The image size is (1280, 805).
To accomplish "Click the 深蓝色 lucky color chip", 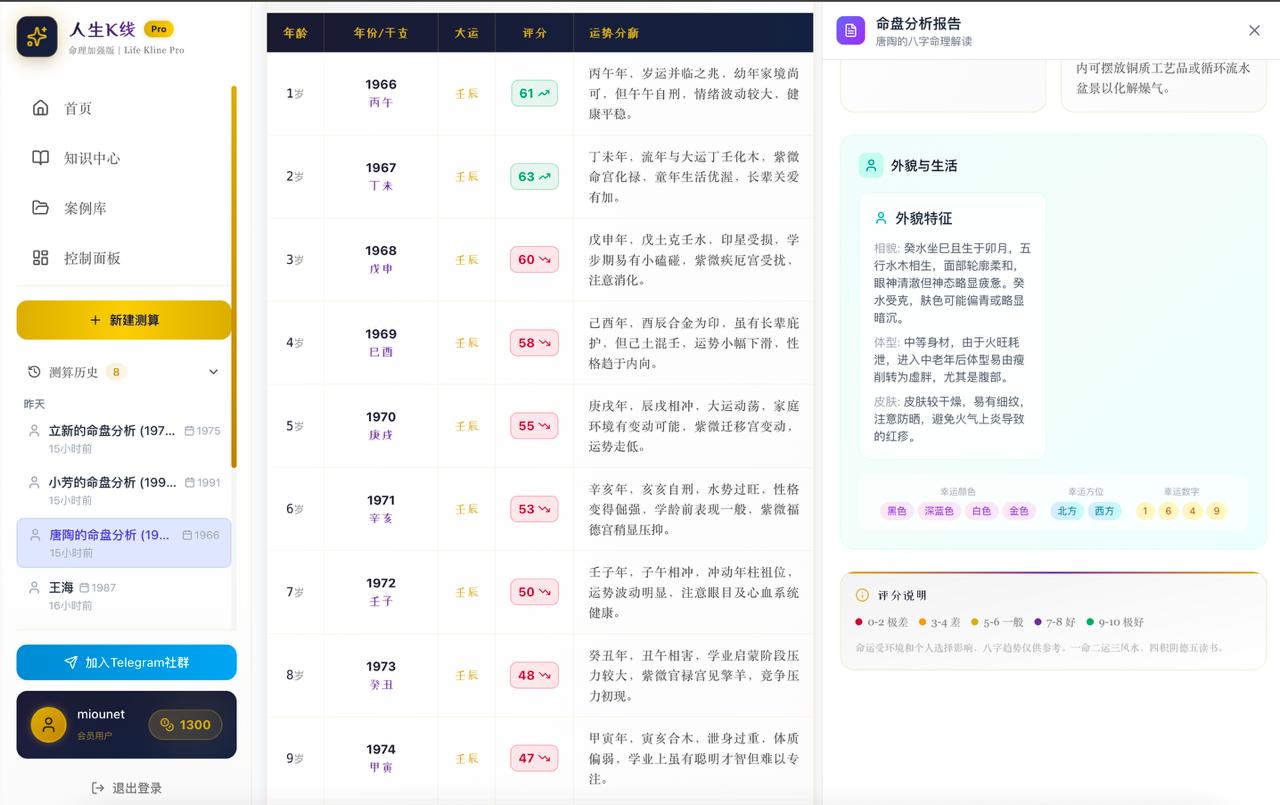I will click(939, 511).
